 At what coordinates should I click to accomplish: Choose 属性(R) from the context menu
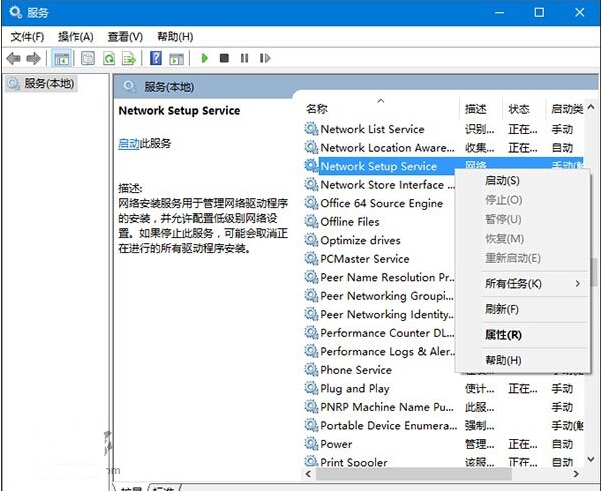pyautogui.click(x=502, y=335)
